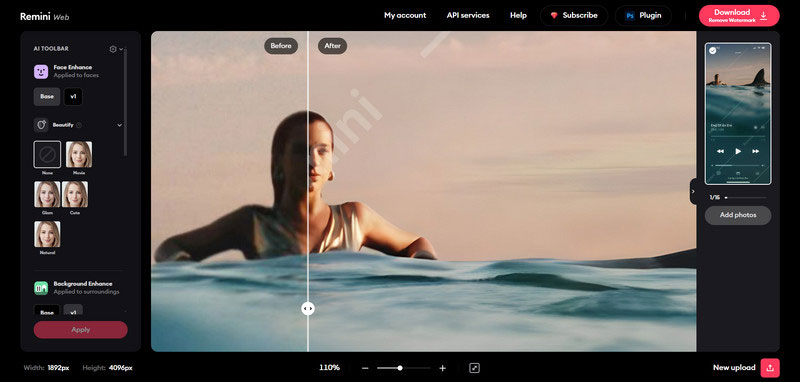Collapse the Beautify section chevron
The image size is (800, 382).
[x=120, y=125]
